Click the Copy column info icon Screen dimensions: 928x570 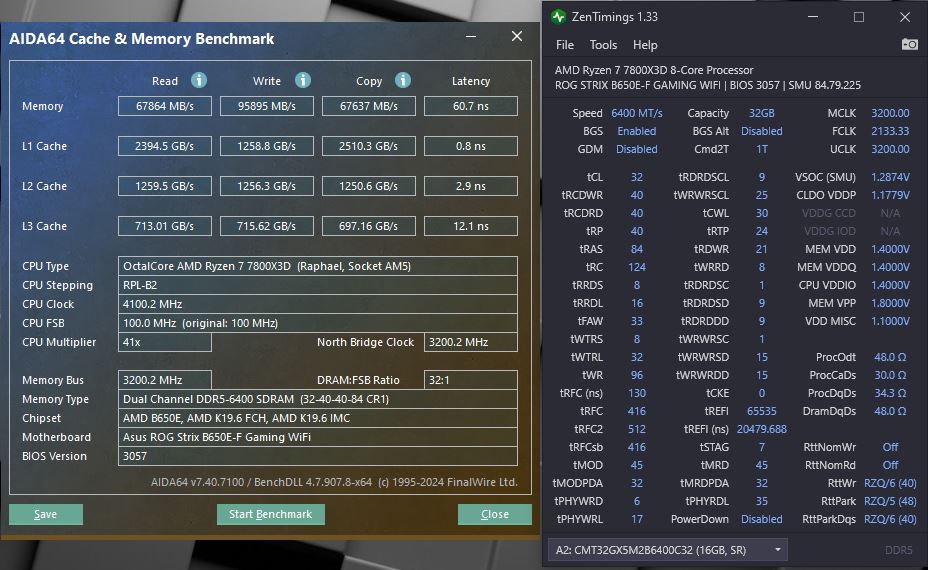pyautogui.click(x=403, y=80)
